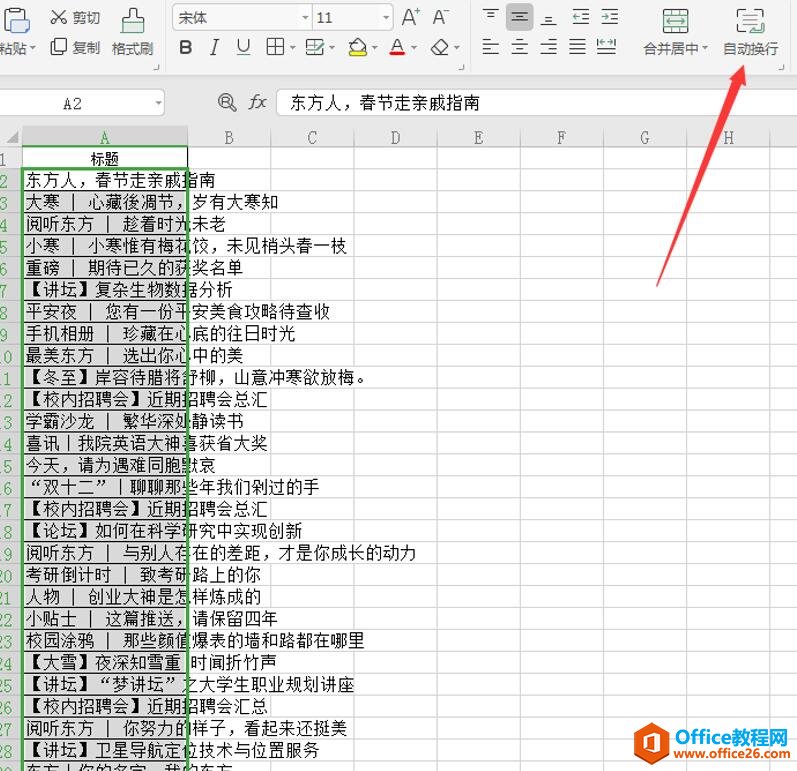Click decrease indent icon

click(580, 17)
